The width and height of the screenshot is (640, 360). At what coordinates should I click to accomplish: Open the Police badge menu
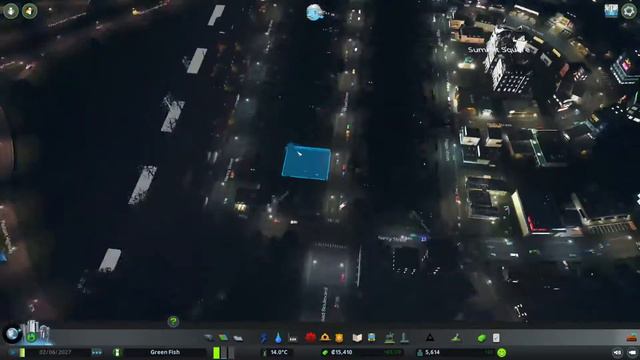[x=339, y=338]
